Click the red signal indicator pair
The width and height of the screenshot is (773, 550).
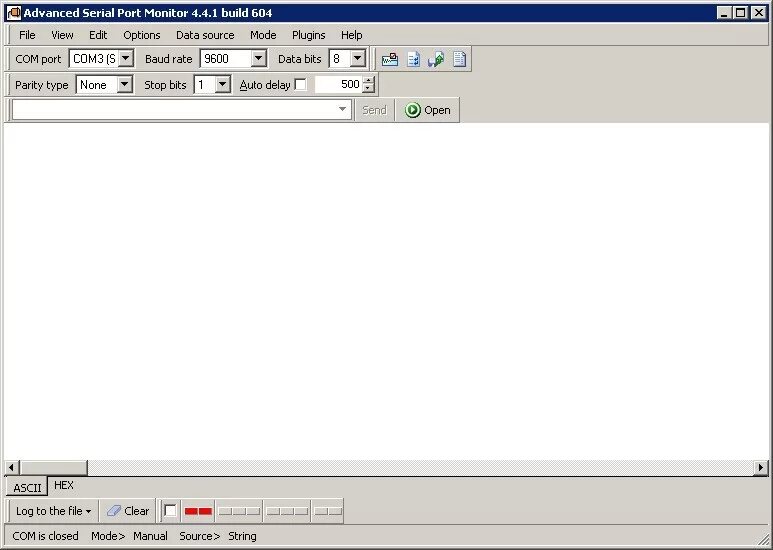pyautogui.click(x=198, y=511)
